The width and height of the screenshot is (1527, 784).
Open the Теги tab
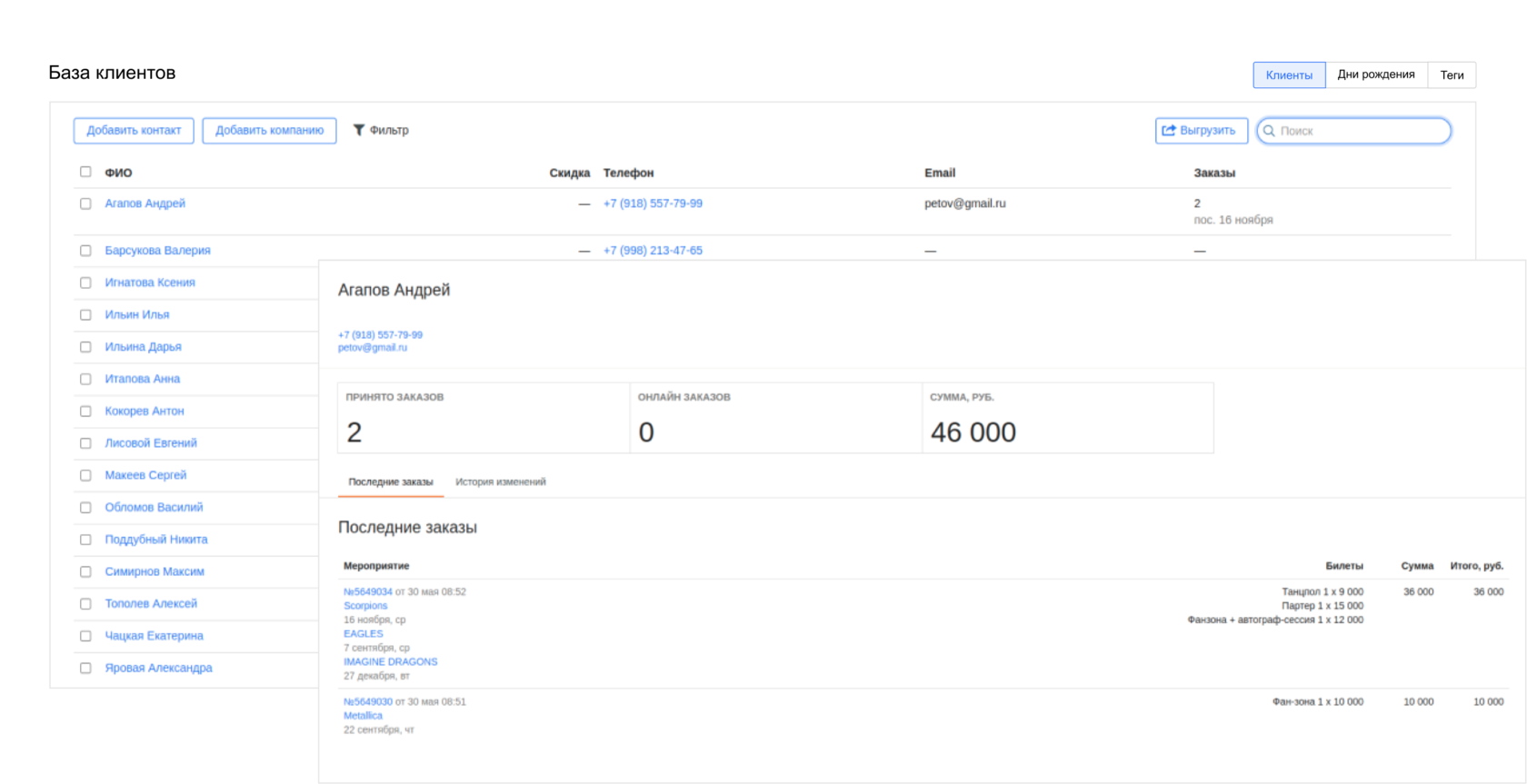click(x=1452, y=74)
